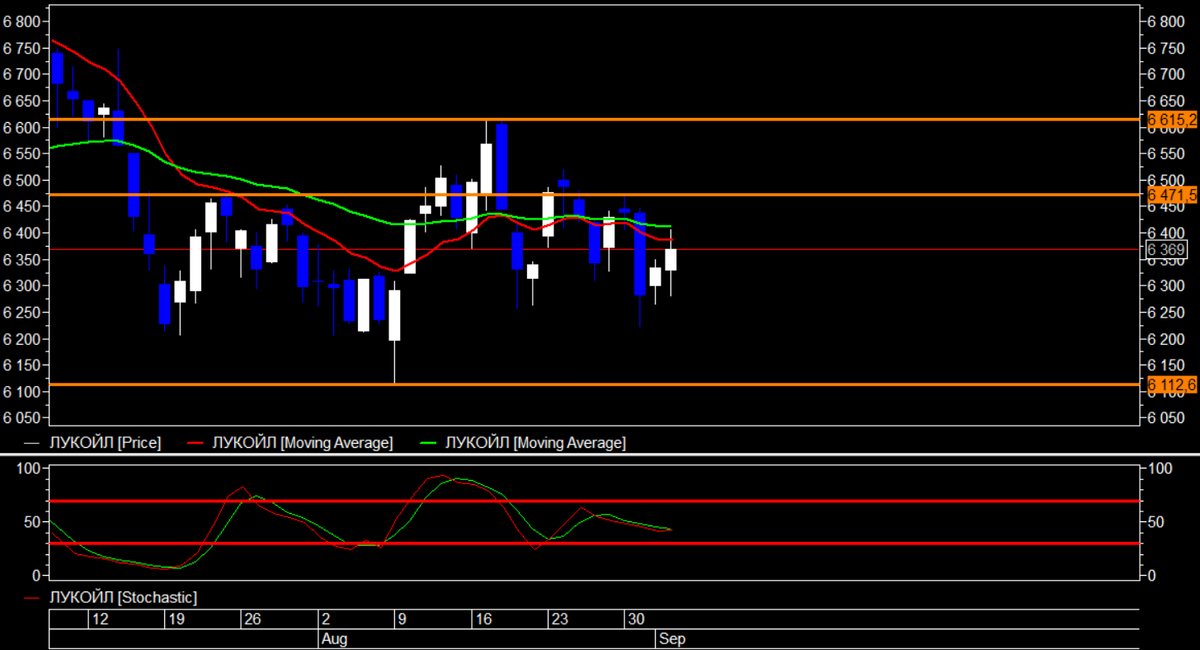Click 0 on the right stochastic axis
This screenshot has width=1200, height=650.
1152,576
